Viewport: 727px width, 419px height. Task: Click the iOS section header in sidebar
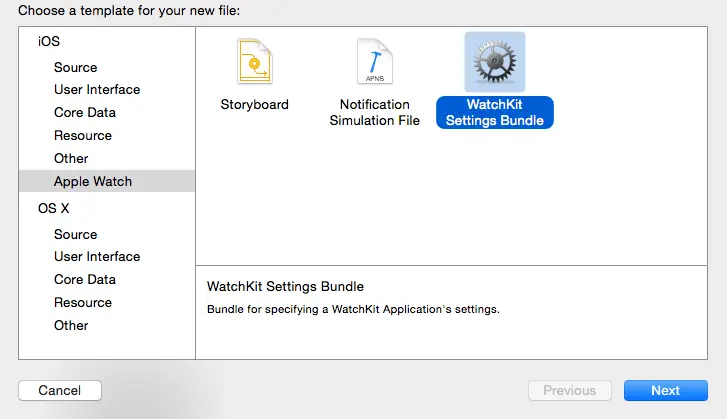pyautogui.click(x=48, y=41)
